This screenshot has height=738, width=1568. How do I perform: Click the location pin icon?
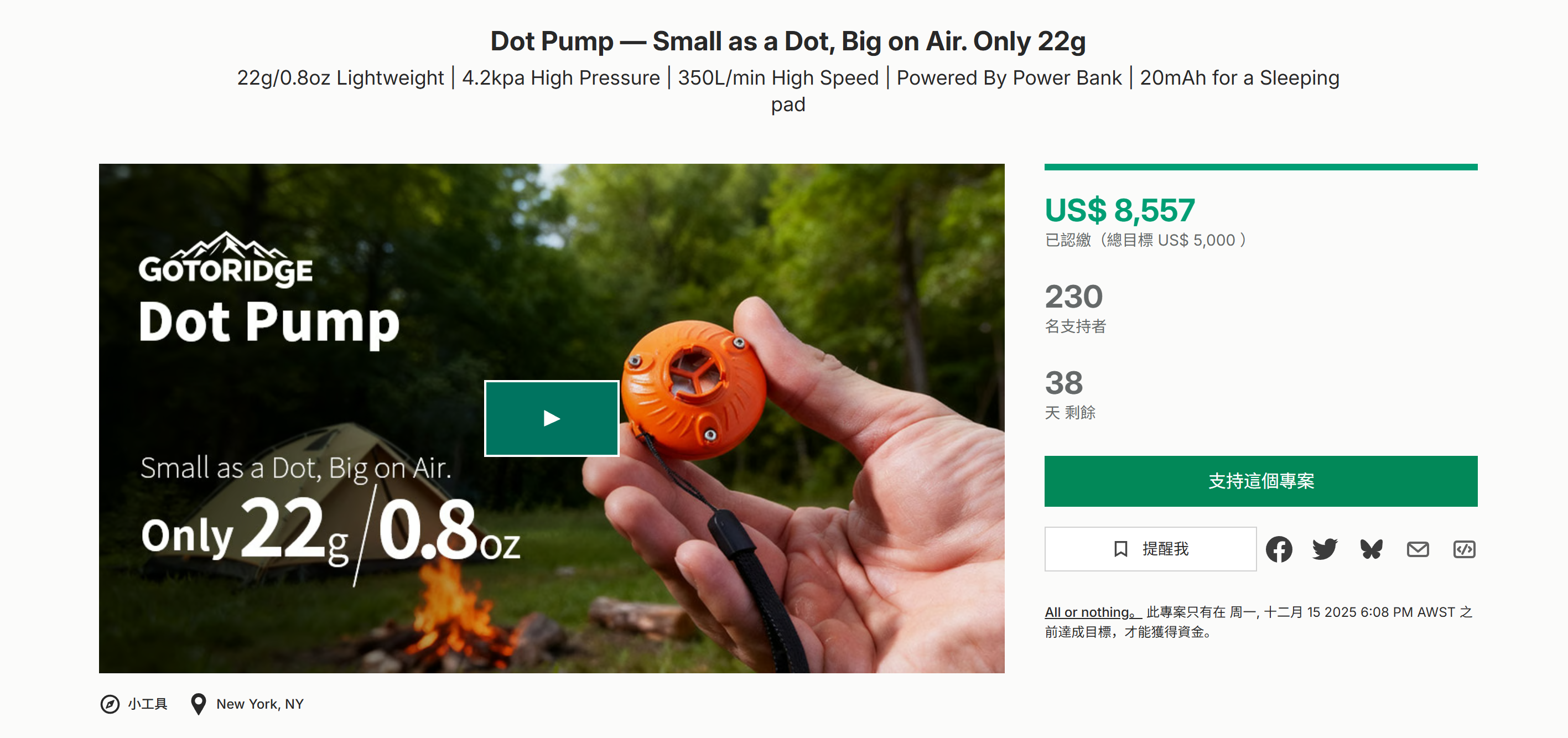coord(198,704)
